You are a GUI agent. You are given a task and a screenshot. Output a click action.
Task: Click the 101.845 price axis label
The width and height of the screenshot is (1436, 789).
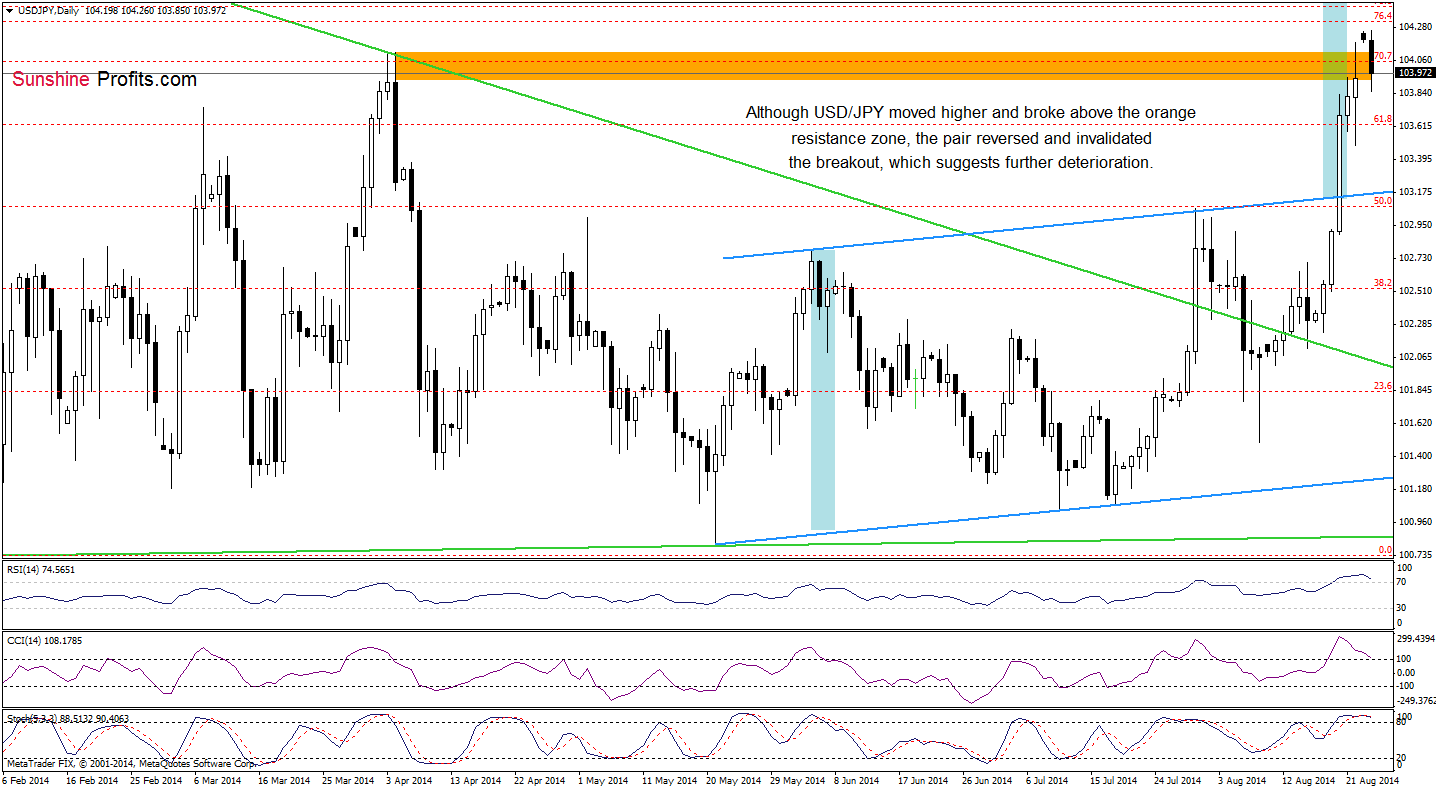click(x=1414, y=389)
